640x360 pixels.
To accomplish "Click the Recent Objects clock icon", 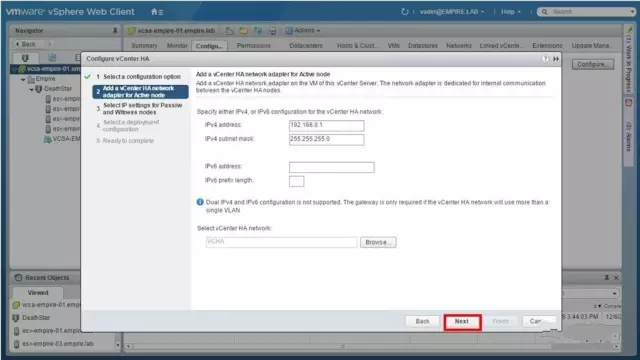I will click(18, 278).
